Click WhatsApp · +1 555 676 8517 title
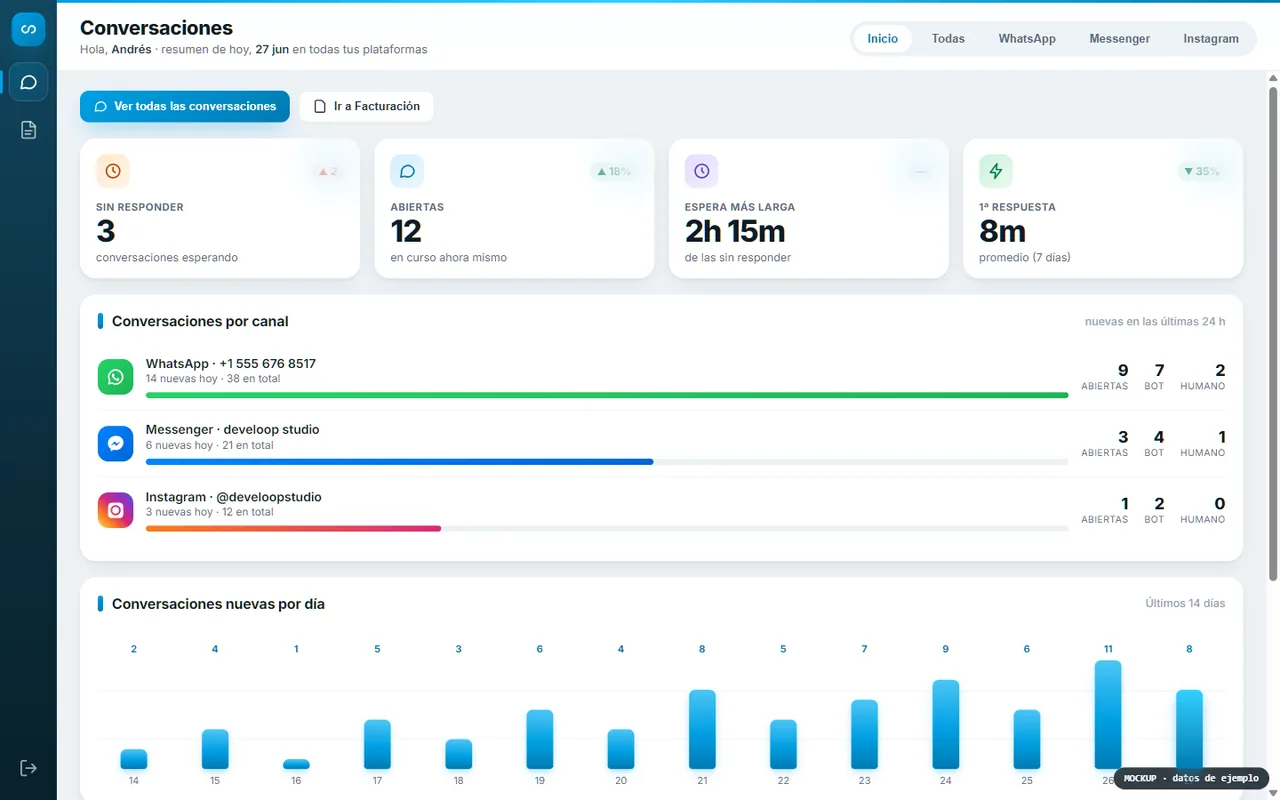Screen dimensions: 1280x800 [231, 364]
